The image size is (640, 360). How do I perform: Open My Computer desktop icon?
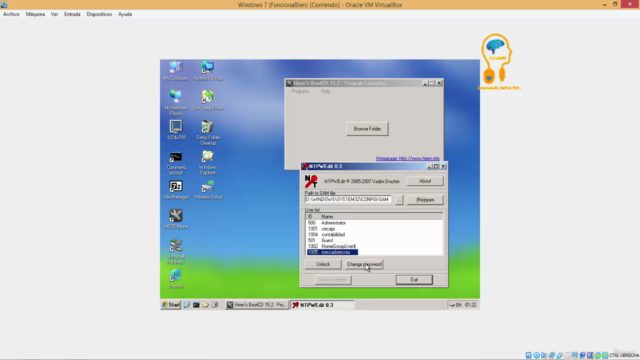pos(176,71)
